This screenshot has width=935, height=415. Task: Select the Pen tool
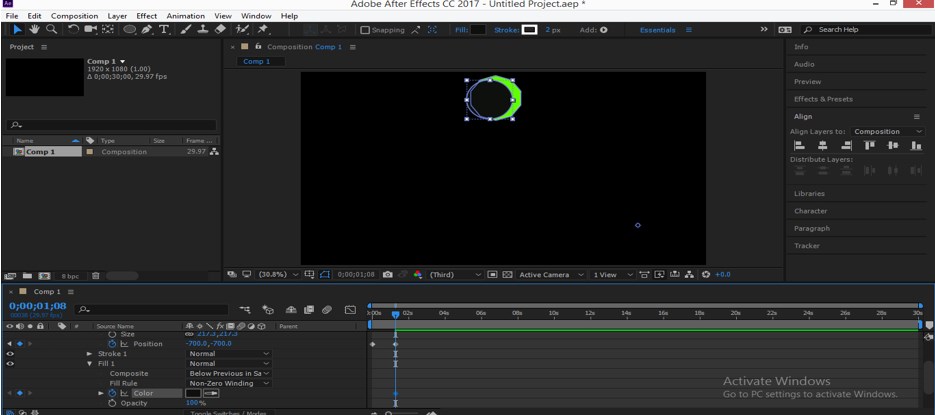coord(147,29)
